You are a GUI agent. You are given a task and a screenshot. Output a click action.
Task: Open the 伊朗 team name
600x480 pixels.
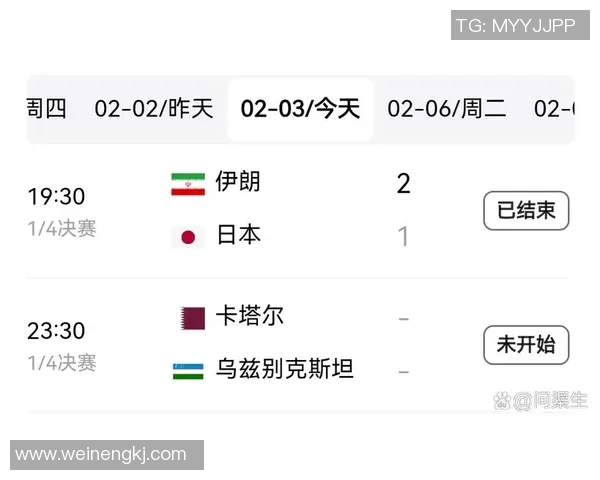click(x=238, y=181)
